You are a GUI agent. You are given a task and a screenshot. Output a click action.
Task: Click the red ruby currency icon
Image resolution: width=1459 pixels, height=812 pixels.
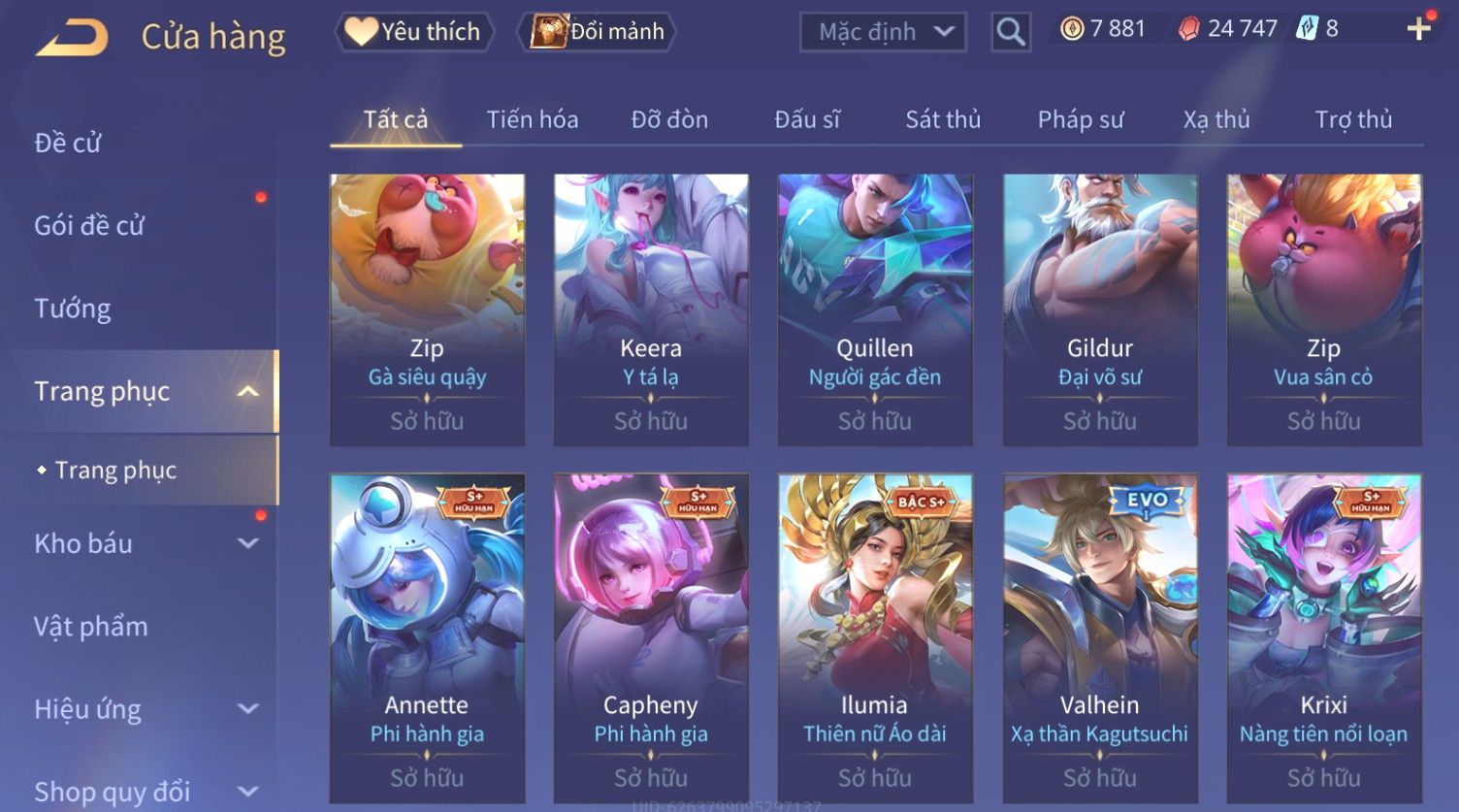tap(1188, 29)
